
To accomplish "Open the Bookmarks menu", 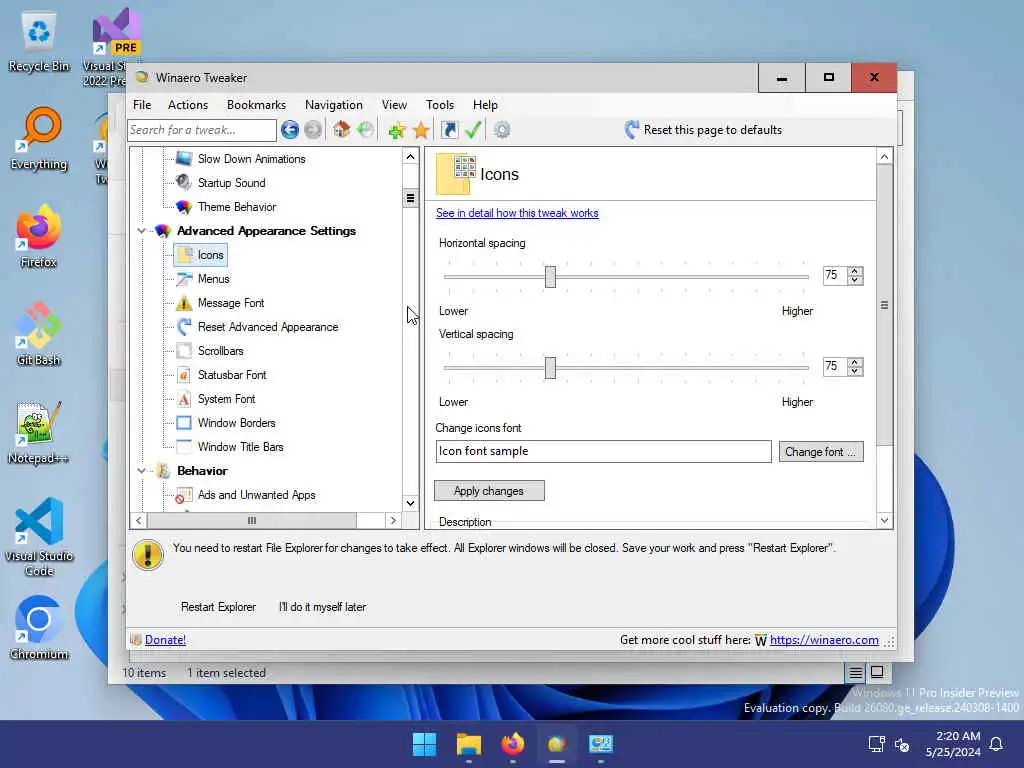I will click(x=257, y=104).
